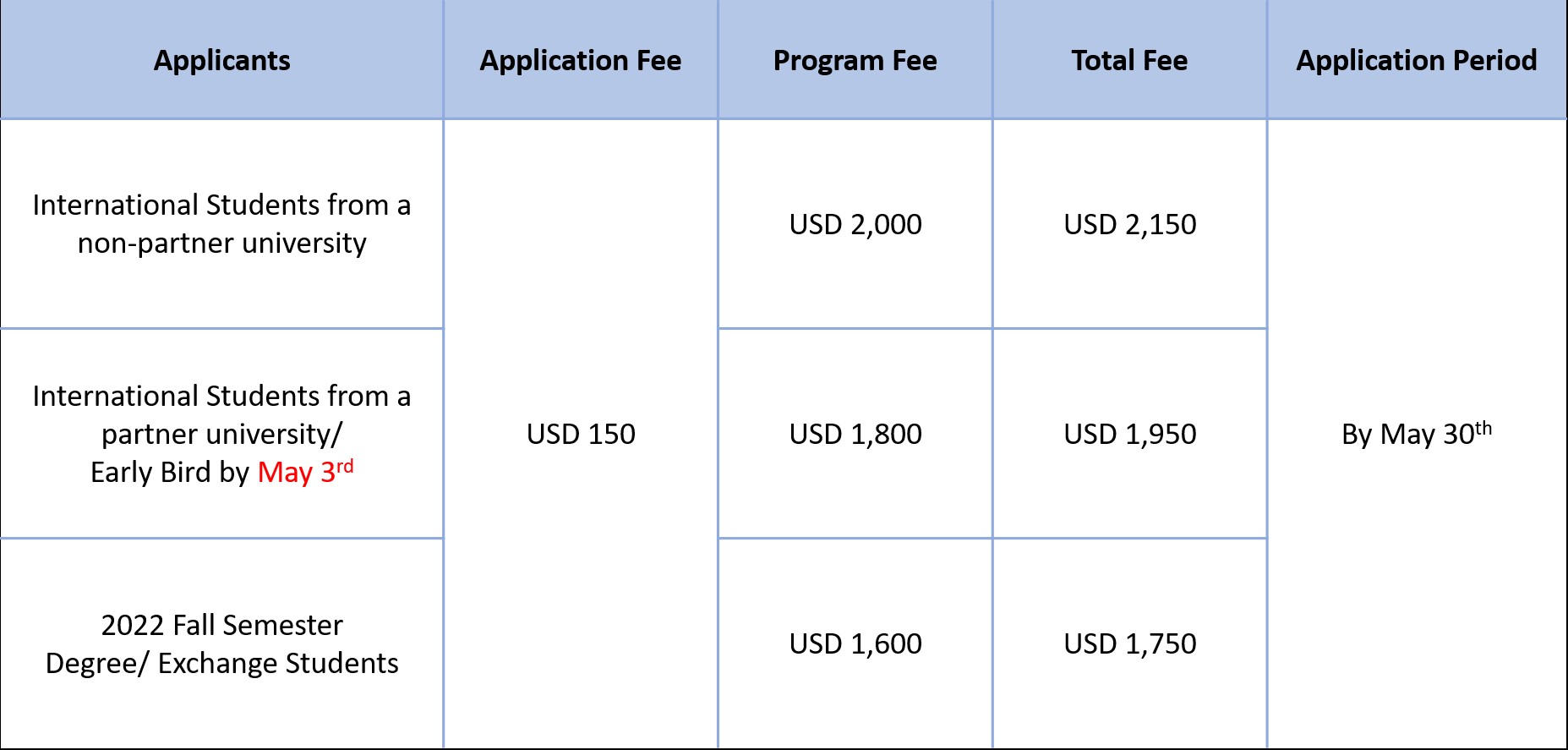Click the USD 1,750 total fee cell
Screen dimensions: 1568x750
coord(1130,643)
